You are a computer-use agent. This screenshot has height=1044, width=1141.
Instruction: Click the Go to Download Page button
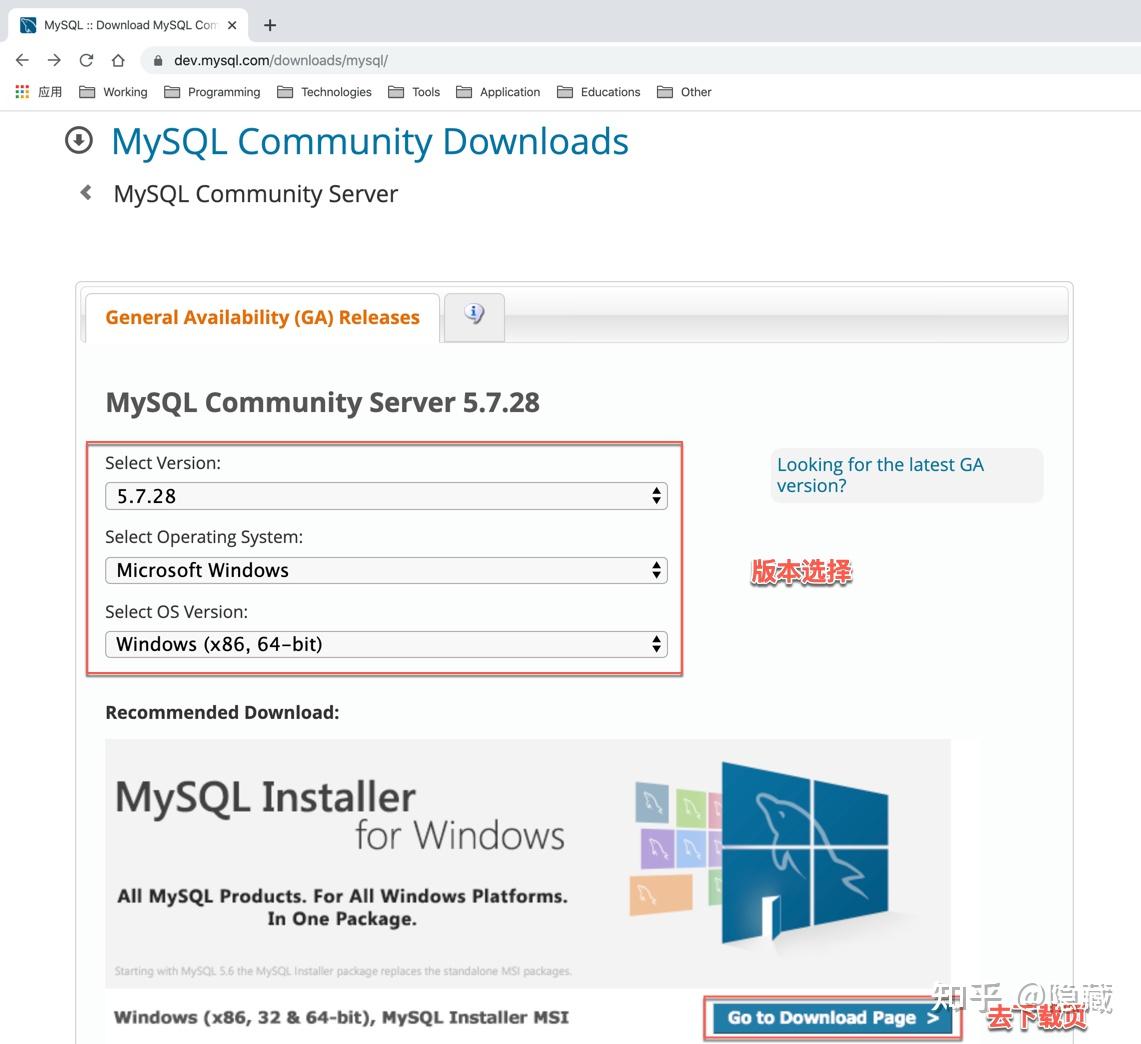tap(831, 1017)
